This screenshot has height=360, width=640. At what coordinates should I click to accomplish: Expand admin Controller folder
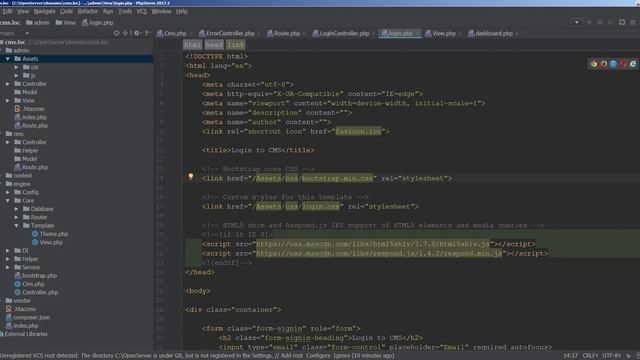[8, 84]
